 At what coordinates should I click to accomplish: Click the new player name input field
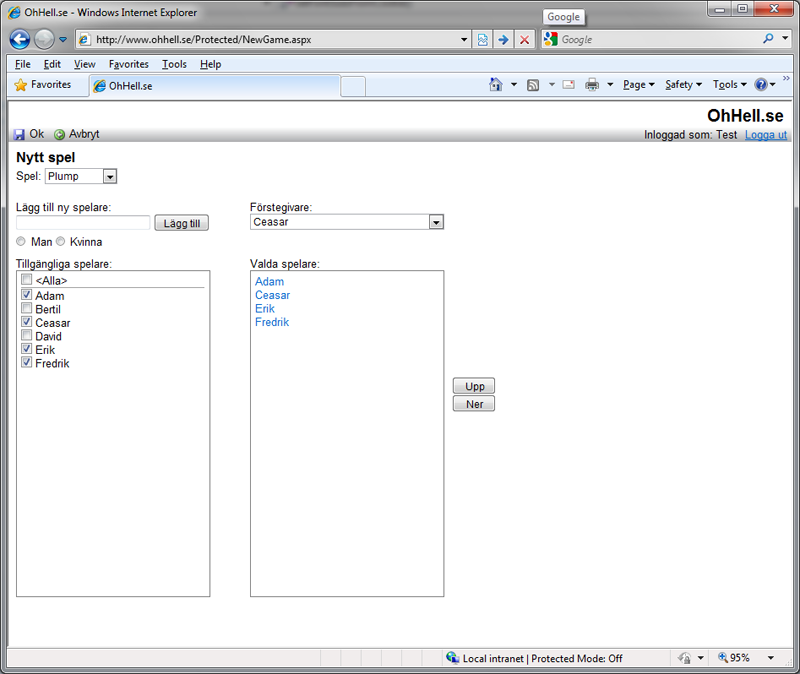83,223
